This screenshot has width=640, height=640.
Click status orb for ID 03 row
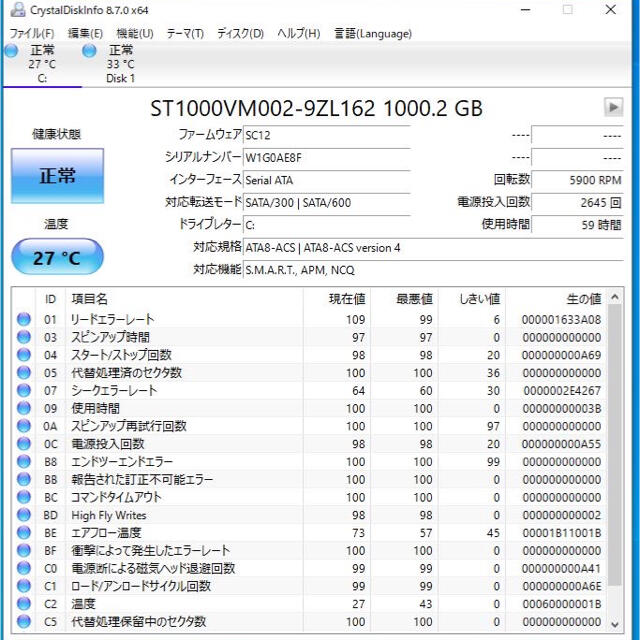point(24,337)
